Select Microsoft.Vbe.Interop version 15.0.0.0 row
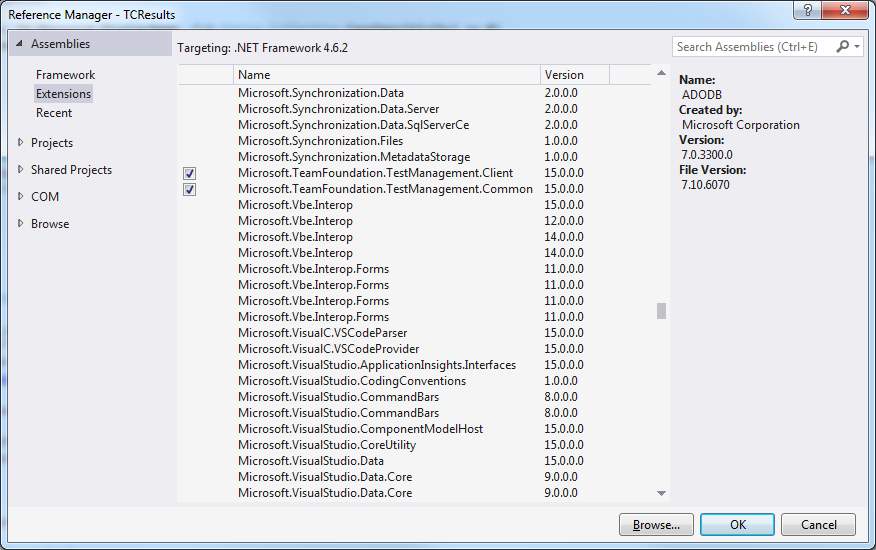The width and height of the screenshot is (876, 550). click(x=415, y=205)
